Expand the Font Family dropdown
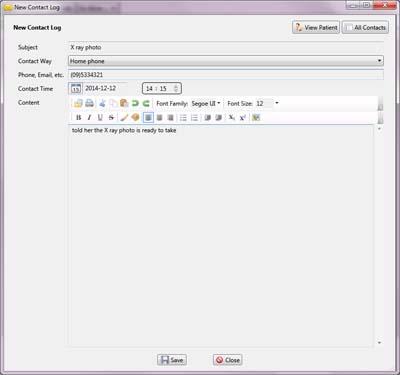400x375 pixels. point(206,104)
